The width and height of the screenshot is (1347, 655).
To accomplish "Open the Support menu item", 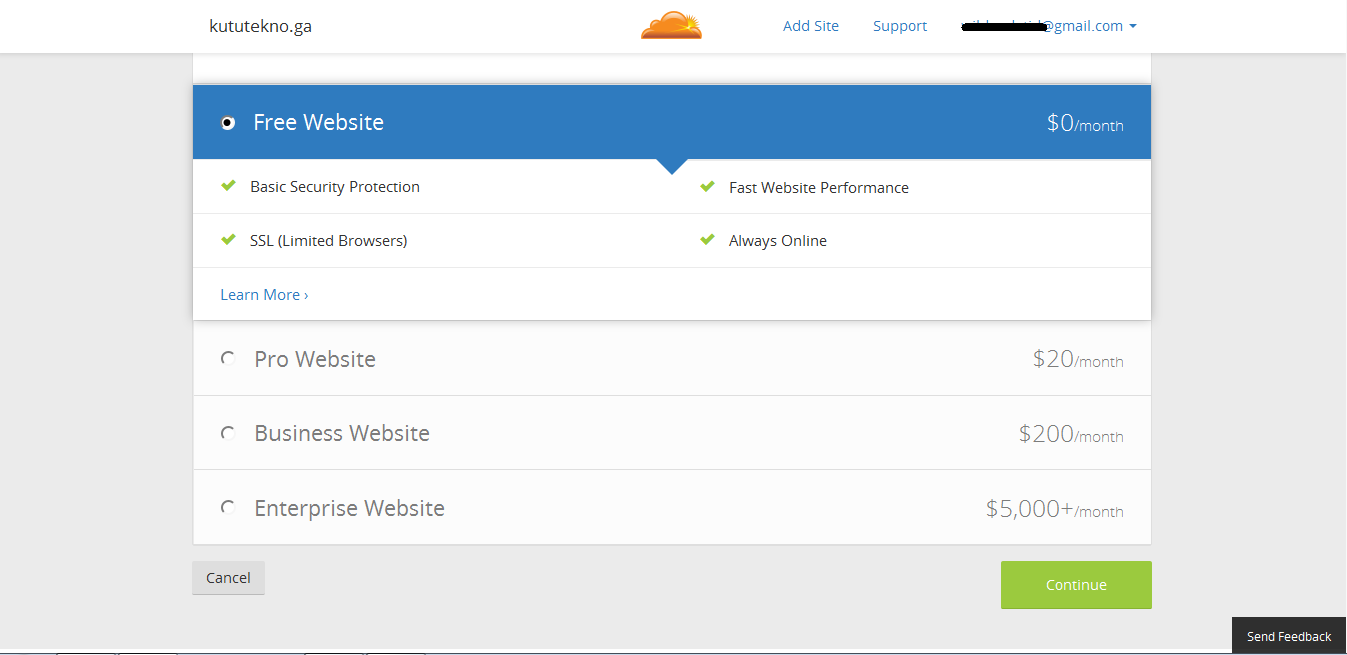I will 899,25.
